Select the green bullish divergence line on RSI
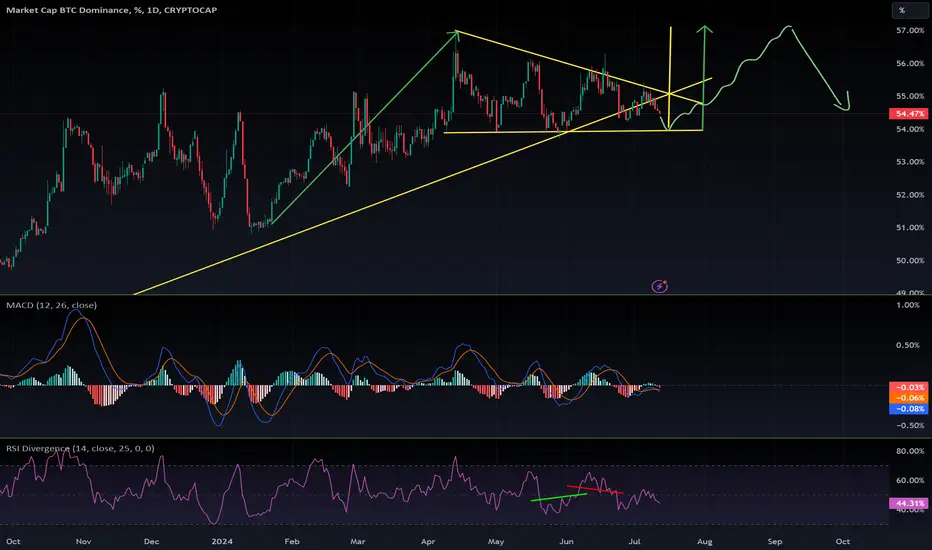This screenshot has width=932, height=550. point(559,497)
